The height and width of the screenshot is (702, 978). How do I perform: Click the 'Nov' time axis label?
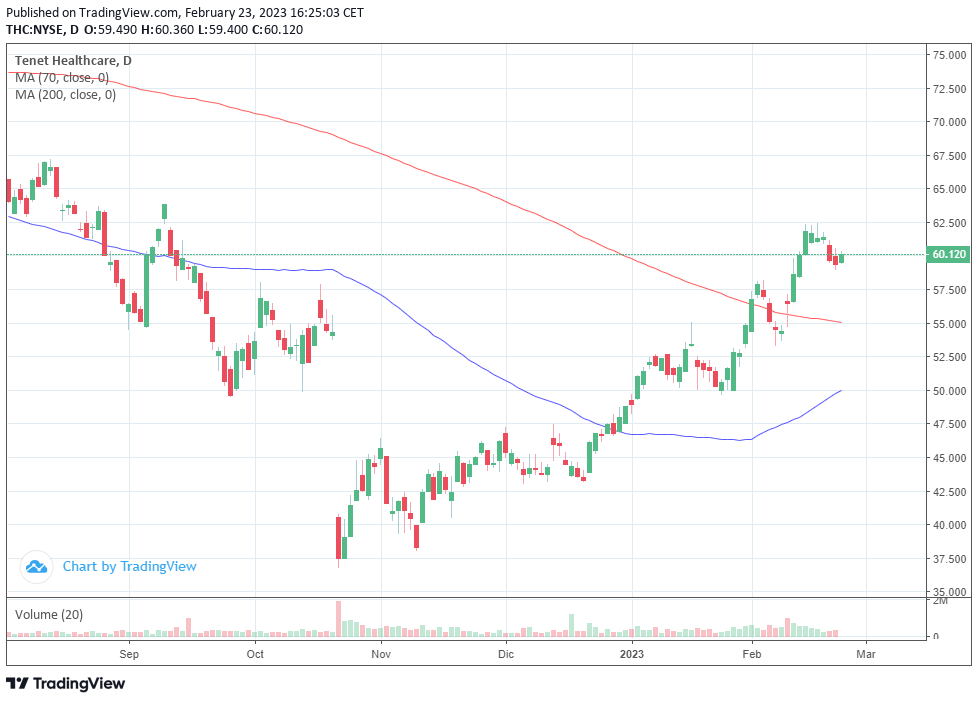point(381,654)
